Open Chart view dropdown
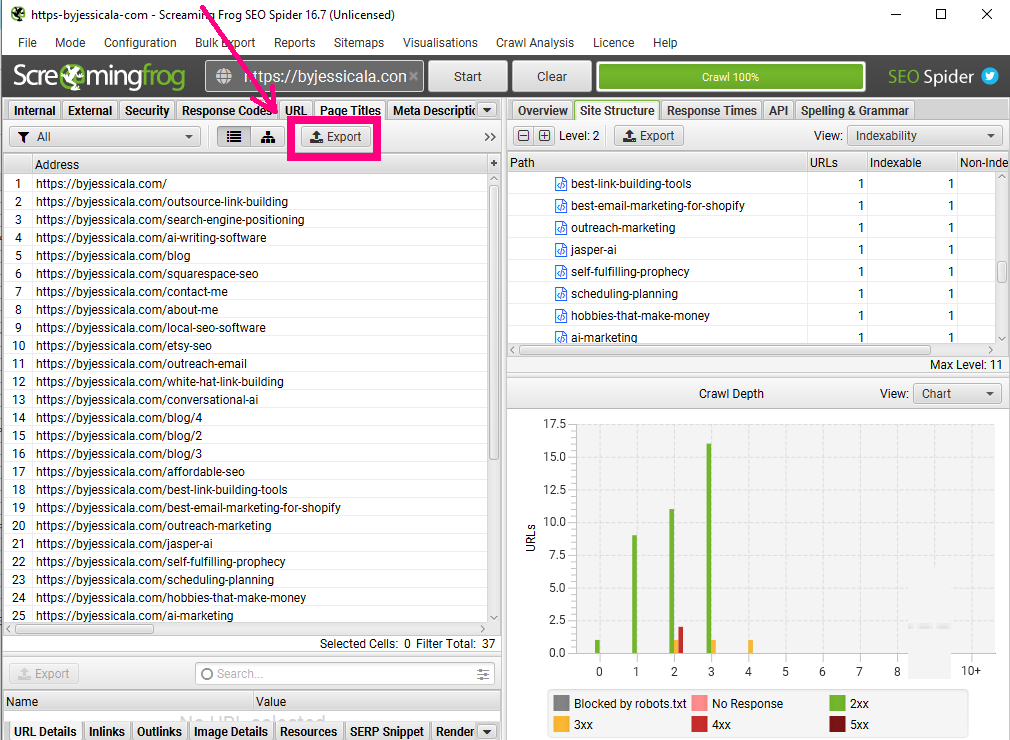 coord(957,394)
